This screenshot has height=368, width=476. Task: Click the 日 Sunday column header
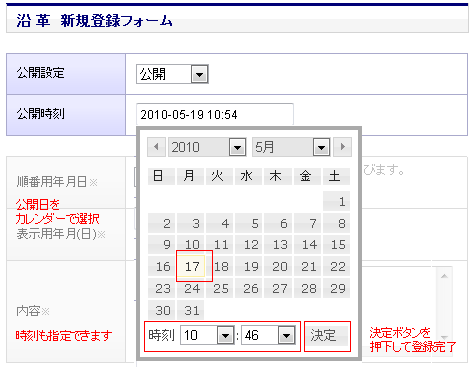[x=161, y=176]
